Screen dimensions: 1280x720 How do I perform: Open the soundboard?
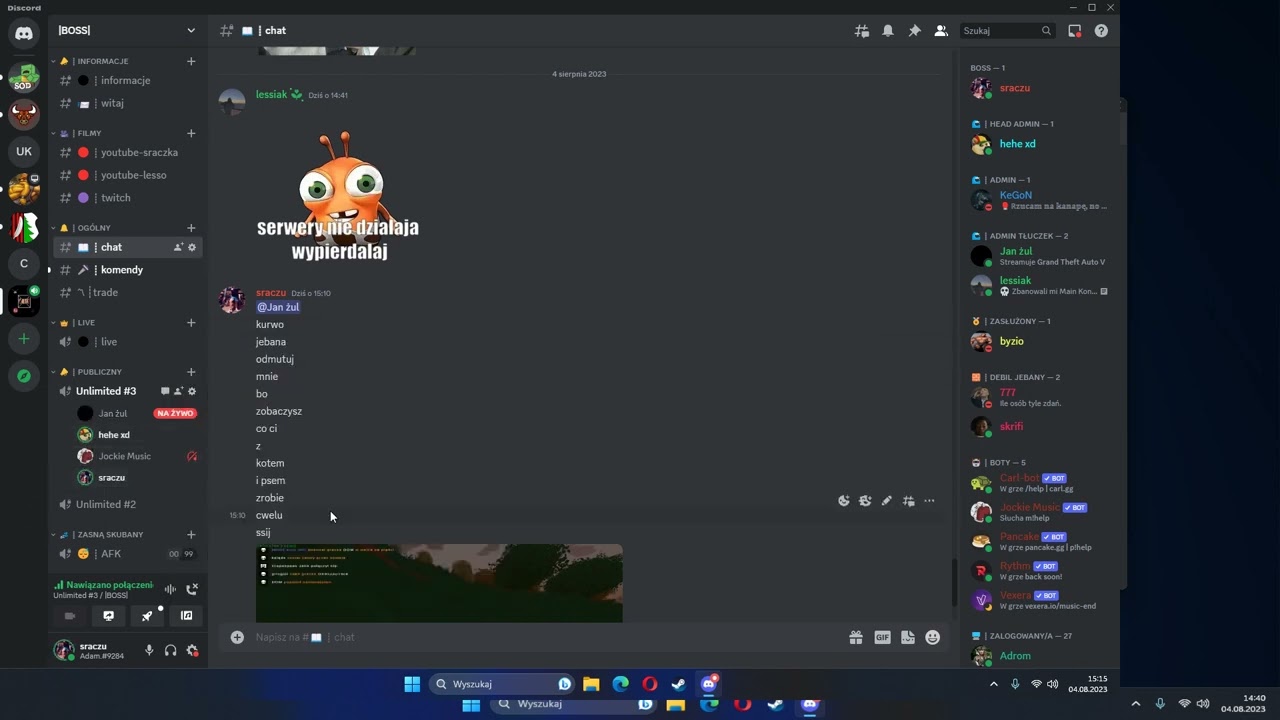[x=186, y=616]
